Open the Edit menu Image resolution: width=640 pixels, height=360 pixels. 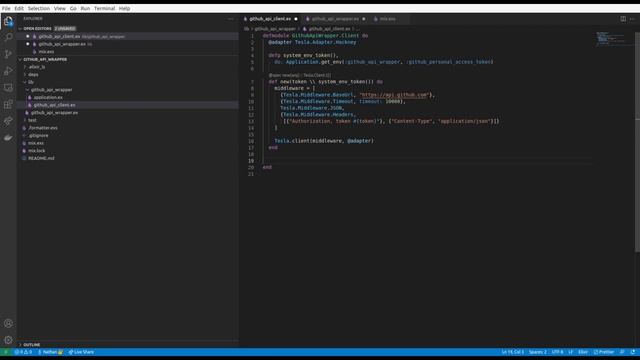tap(19, 8)
